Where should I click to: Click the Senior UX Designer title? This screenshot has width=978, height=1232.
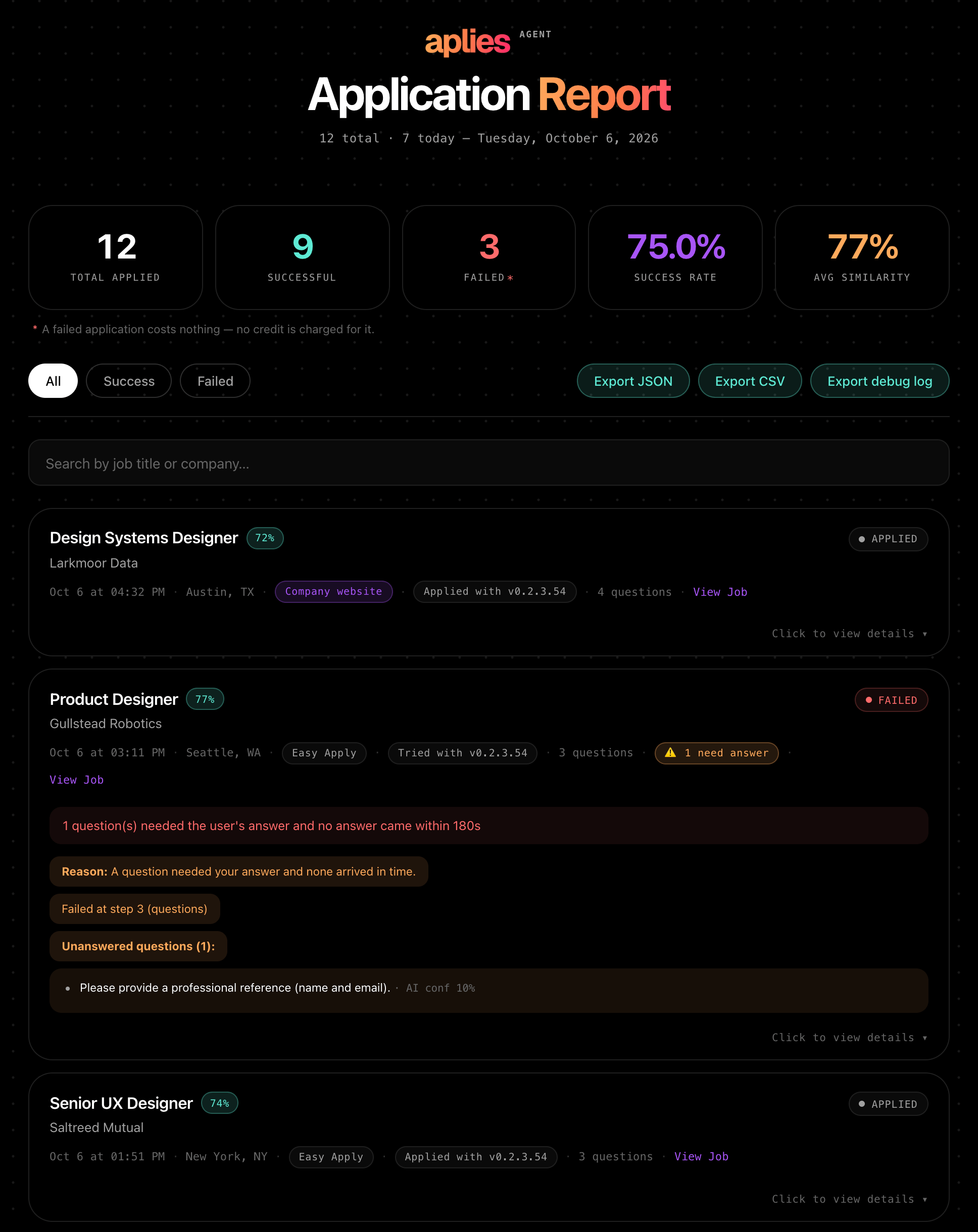tap(121, 1103)
